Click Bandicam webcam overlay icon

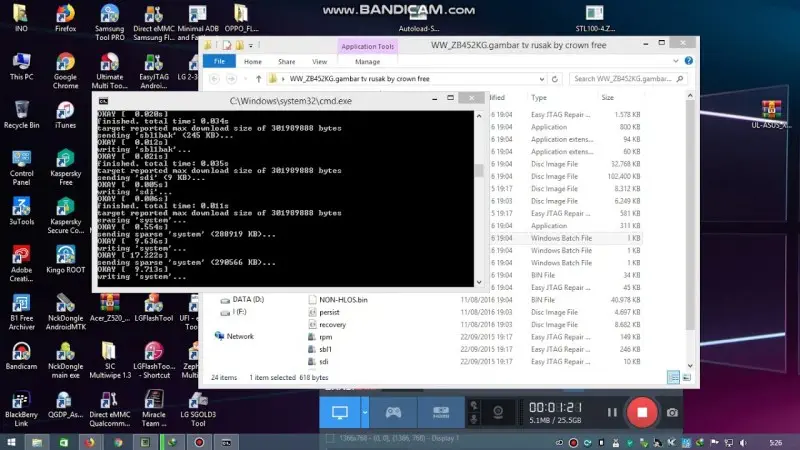pyautogui.click(x=498, y=412)
